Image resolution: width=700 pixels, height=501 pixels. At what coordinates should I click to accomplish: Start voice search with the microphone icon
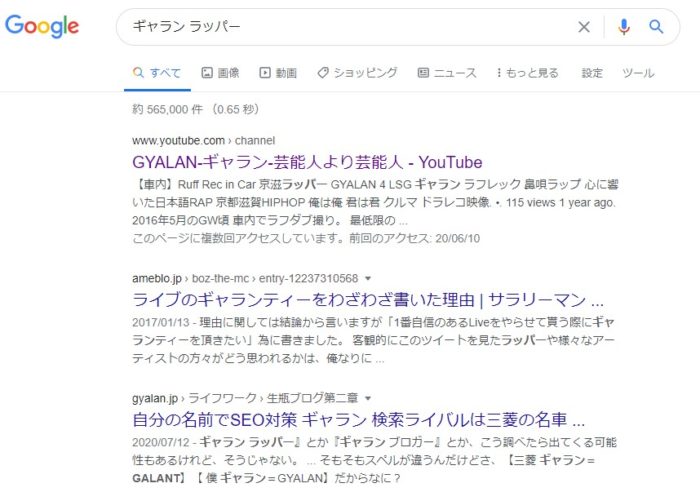[x=624, y=27]
